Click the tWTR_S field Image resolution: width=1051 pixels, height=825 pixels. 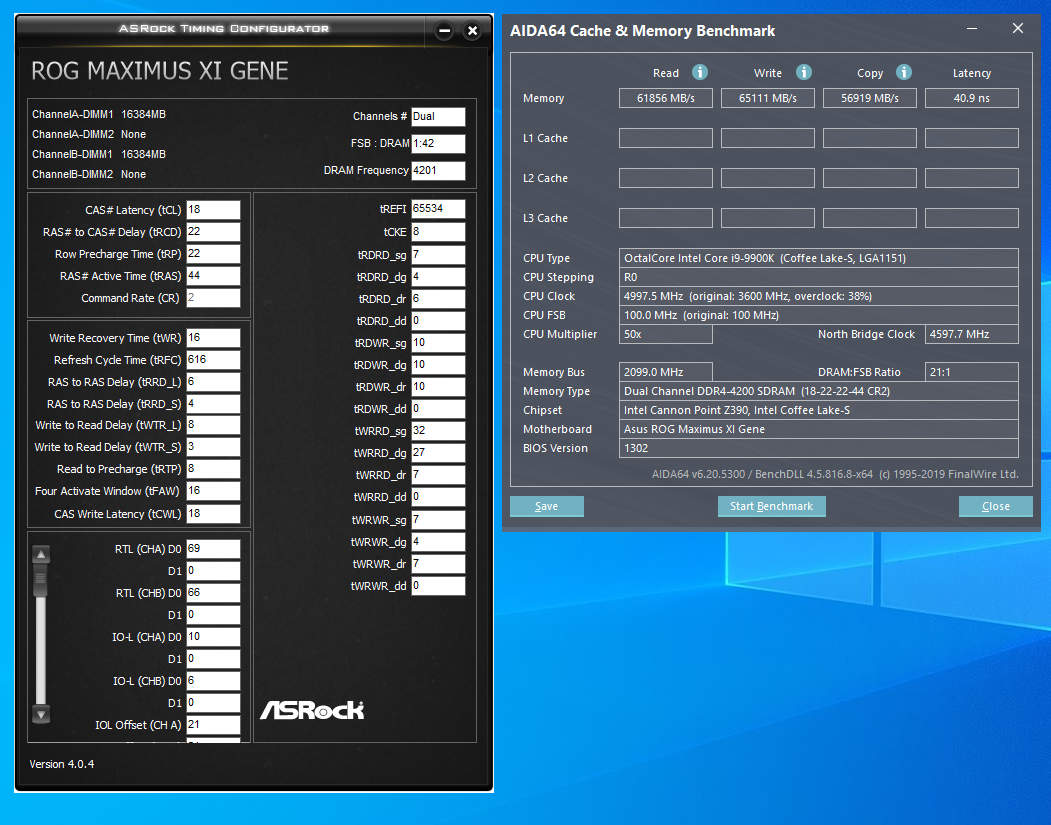[x=213, y=447]
